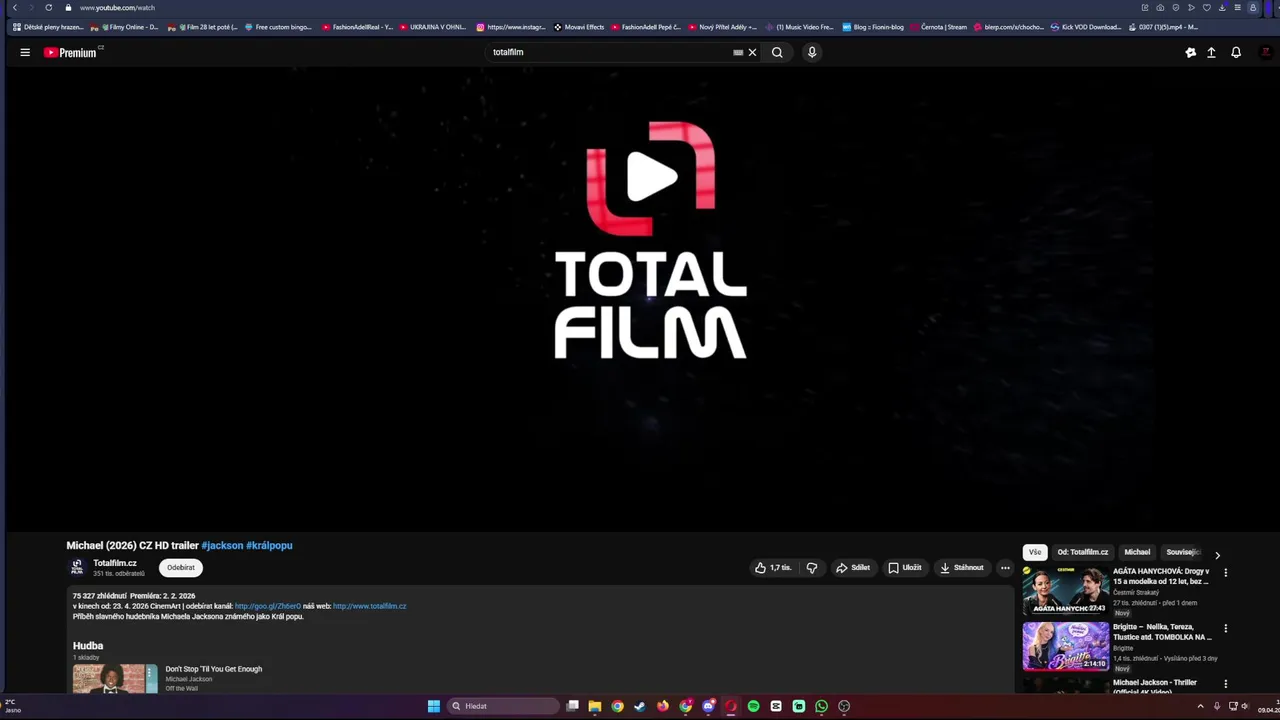This screenshot has height=720, width=1280.
Task: Click the #králpopu hashtag
Action: (x=269, y=546)
